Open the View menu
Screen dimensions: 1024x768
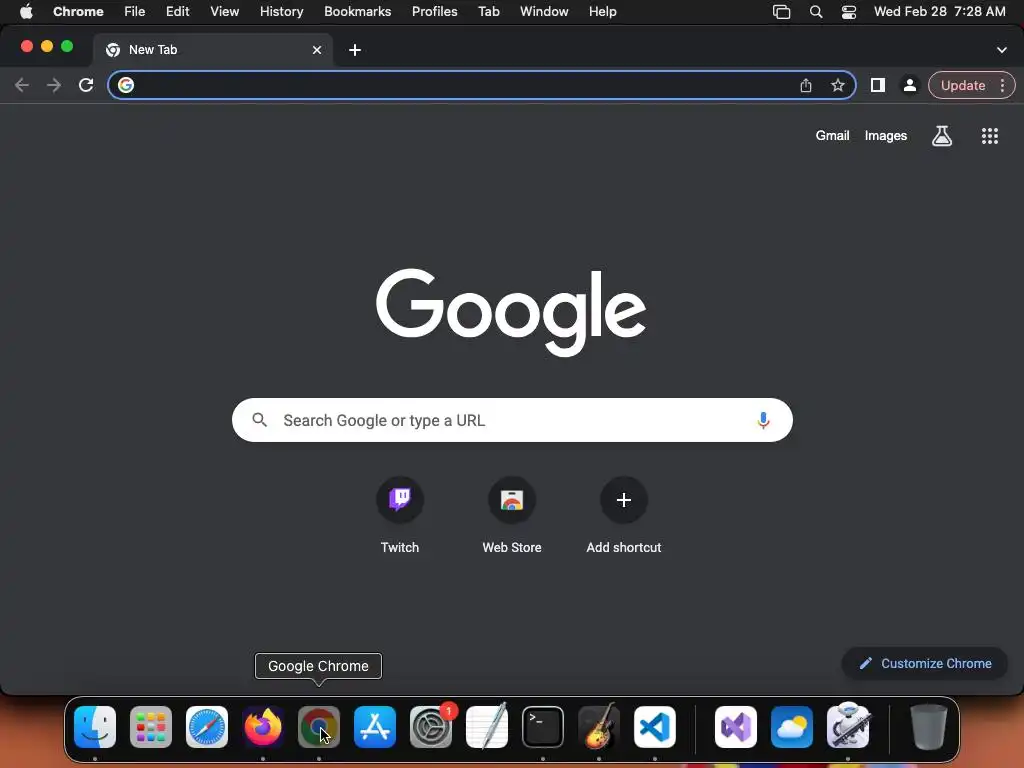point(225,11)
